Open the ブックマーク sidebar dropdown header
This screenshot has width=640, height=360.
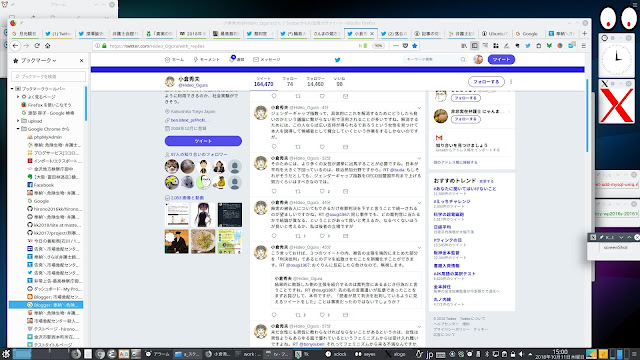pos(35,60)
